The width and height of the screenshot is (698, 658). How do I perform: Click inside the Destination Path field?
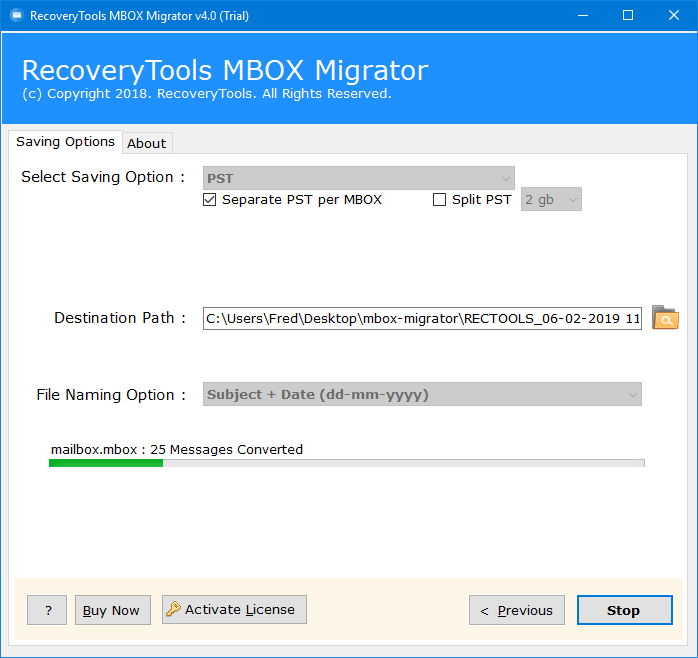click(422, 318)
